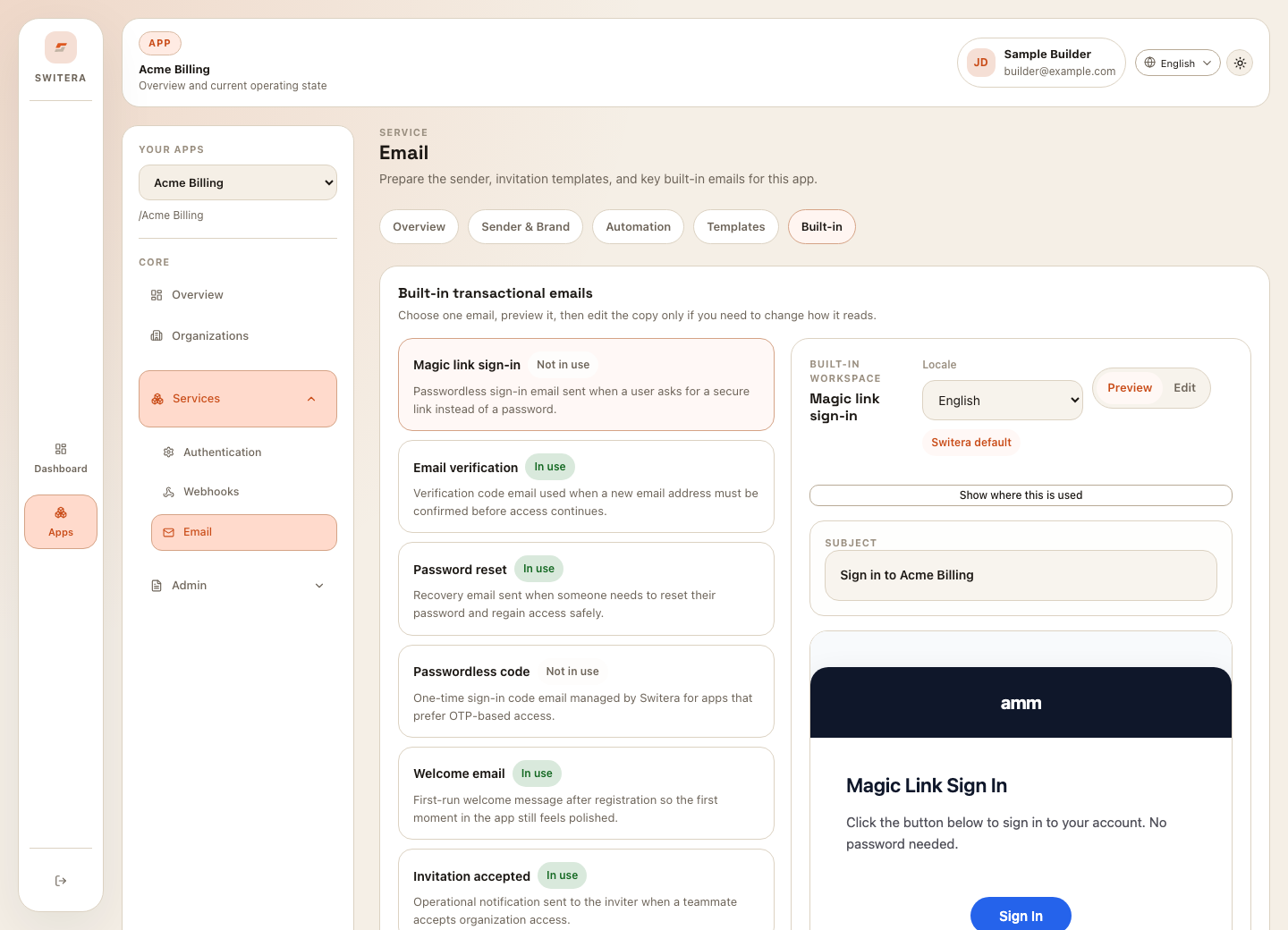The image size is (1288, 930).
Task: Open Email under Services
Action: 244,532
